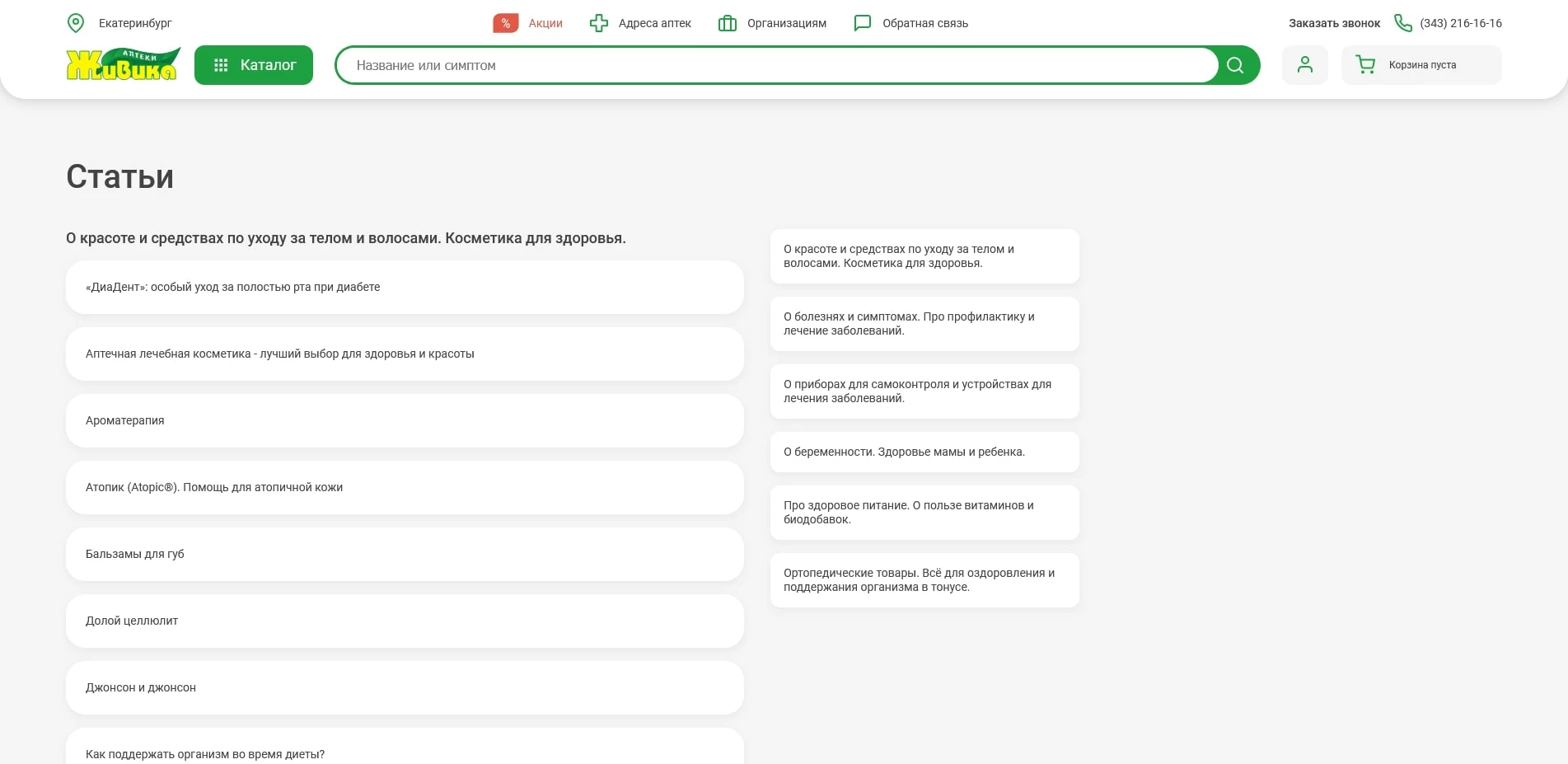This screenshot has height=764, width=1568.
Task: Click the briefcase icon near Организациям
Action: pyautogui.click(x=727, y=23)
